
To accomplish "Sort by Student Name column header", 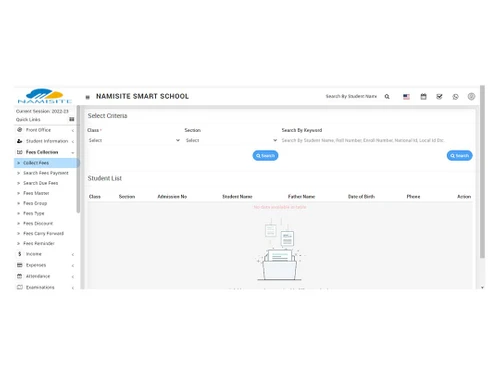I will (x=237, y=197).
